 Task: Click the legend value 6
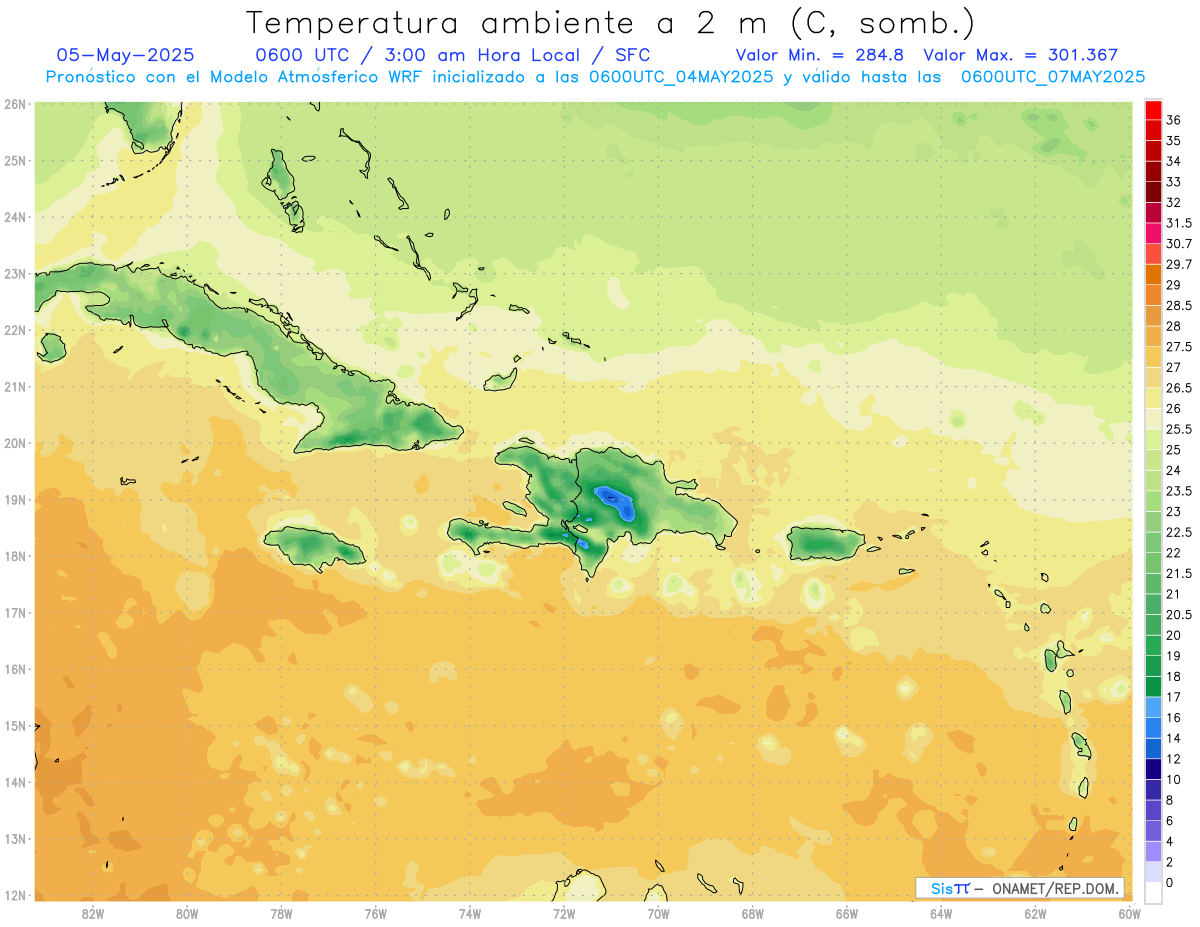coord(1170,820)
